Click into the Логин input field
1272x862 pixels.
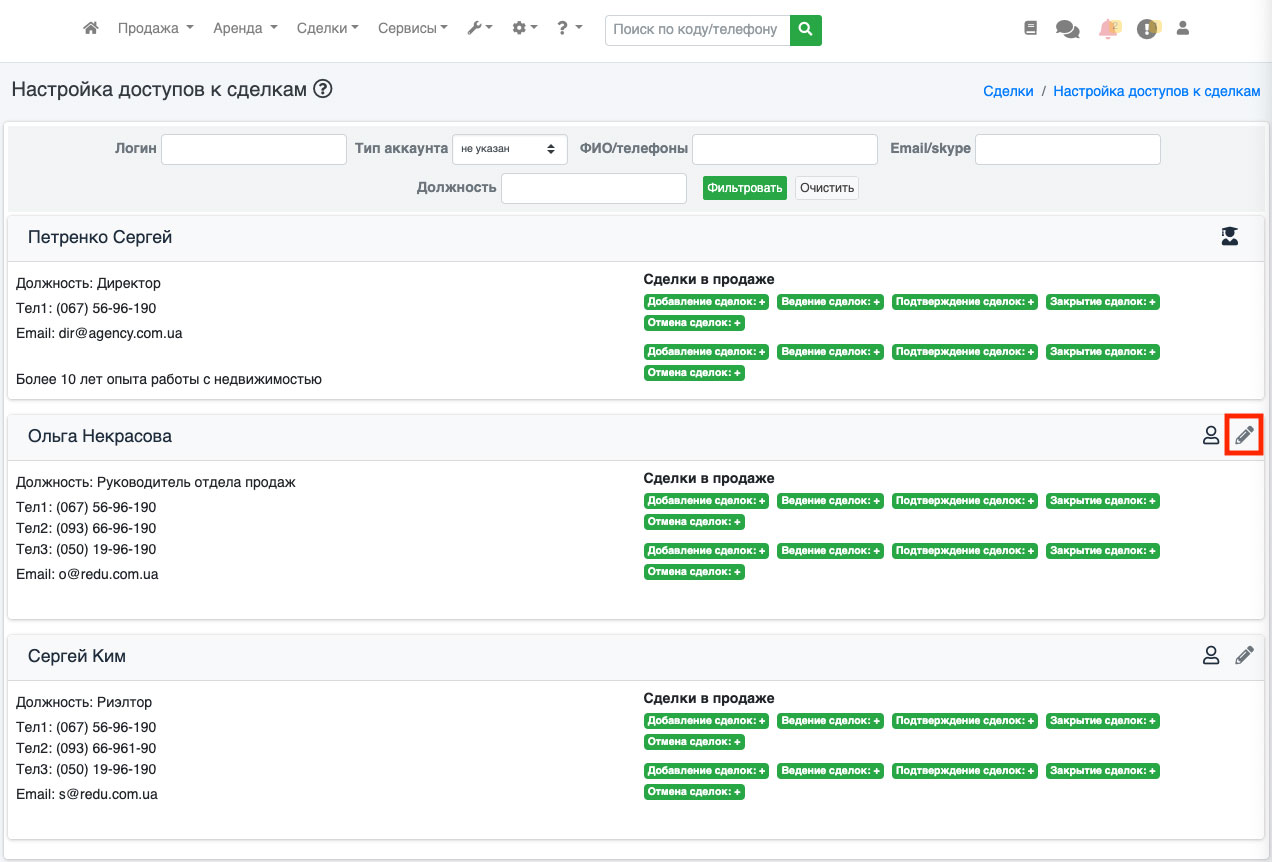click(254, 149)
